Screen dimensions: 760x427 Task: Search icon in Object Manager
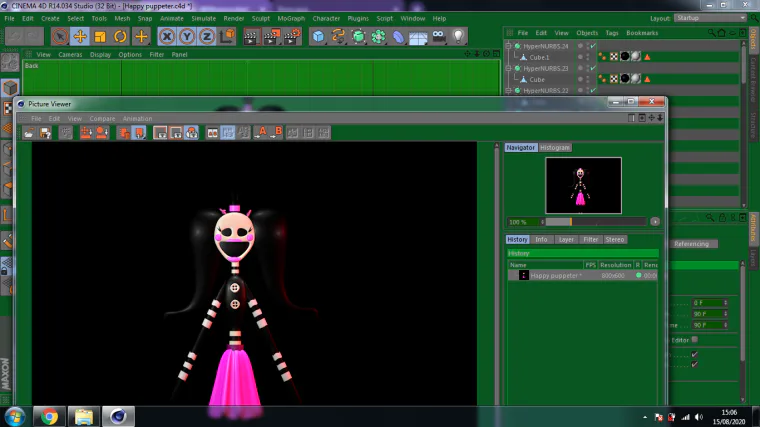coord(711,33)
